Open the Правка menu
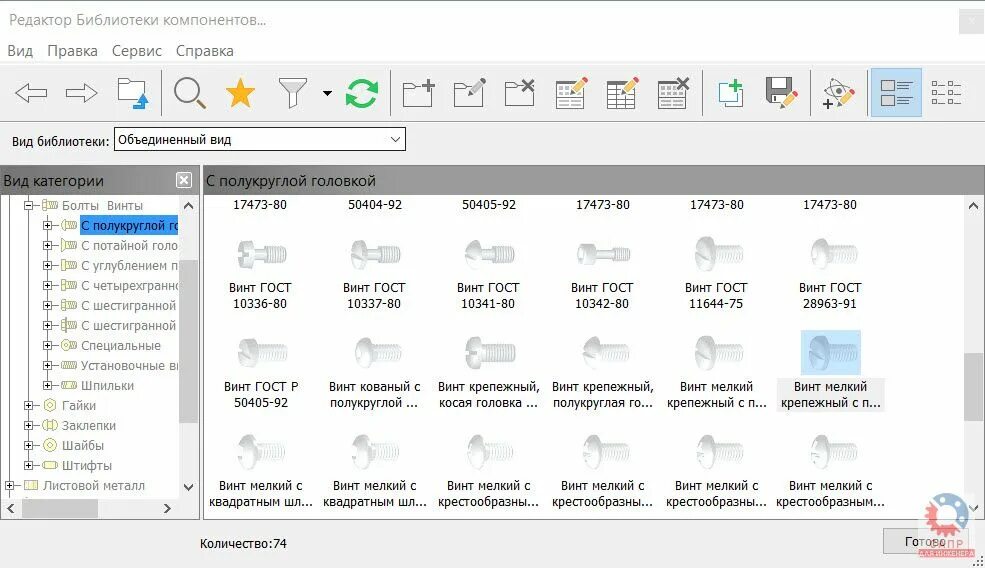 click(x=72, y=51)
